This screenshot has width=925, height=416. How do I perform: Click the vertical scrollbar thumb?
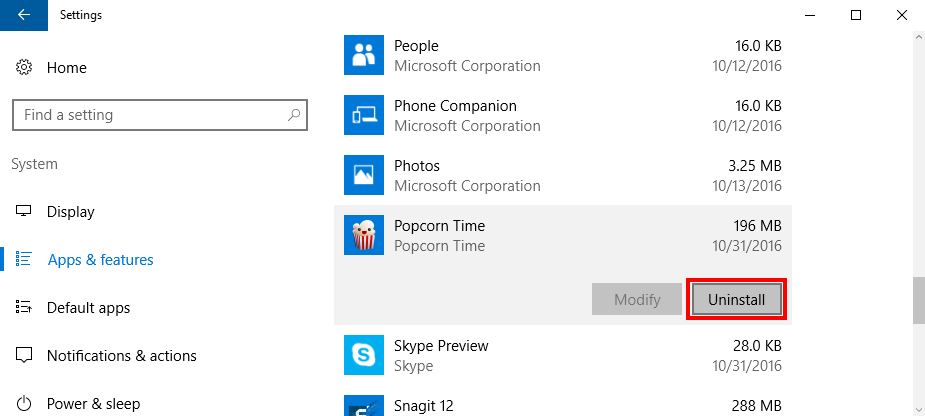(x=919, y=300)
